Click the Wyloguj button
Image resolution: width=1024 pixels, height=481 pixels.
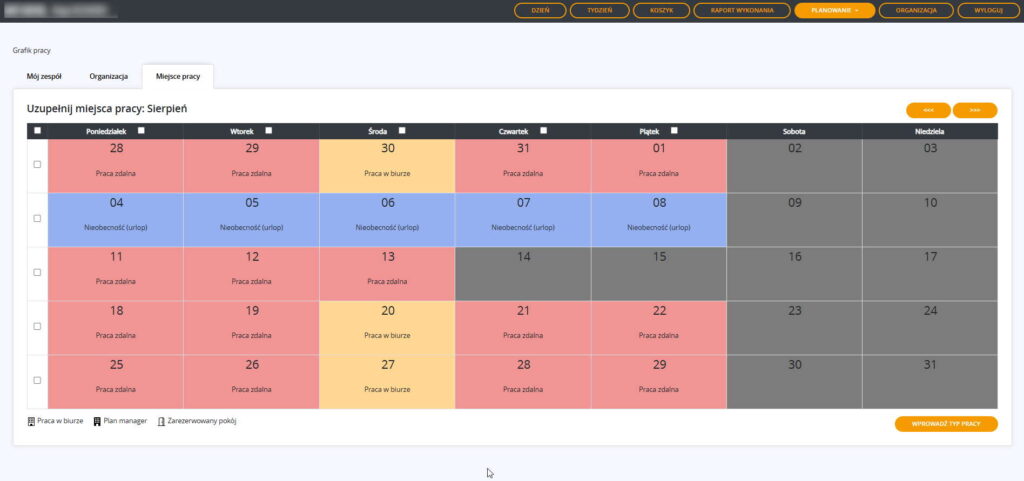[980, 11]
